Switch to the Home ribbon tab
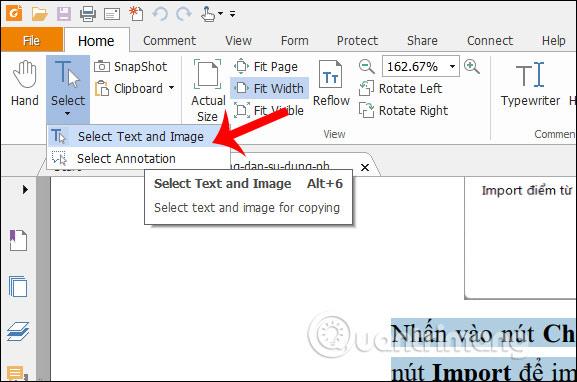Screen dimensions: 577x382 (96, 40)
